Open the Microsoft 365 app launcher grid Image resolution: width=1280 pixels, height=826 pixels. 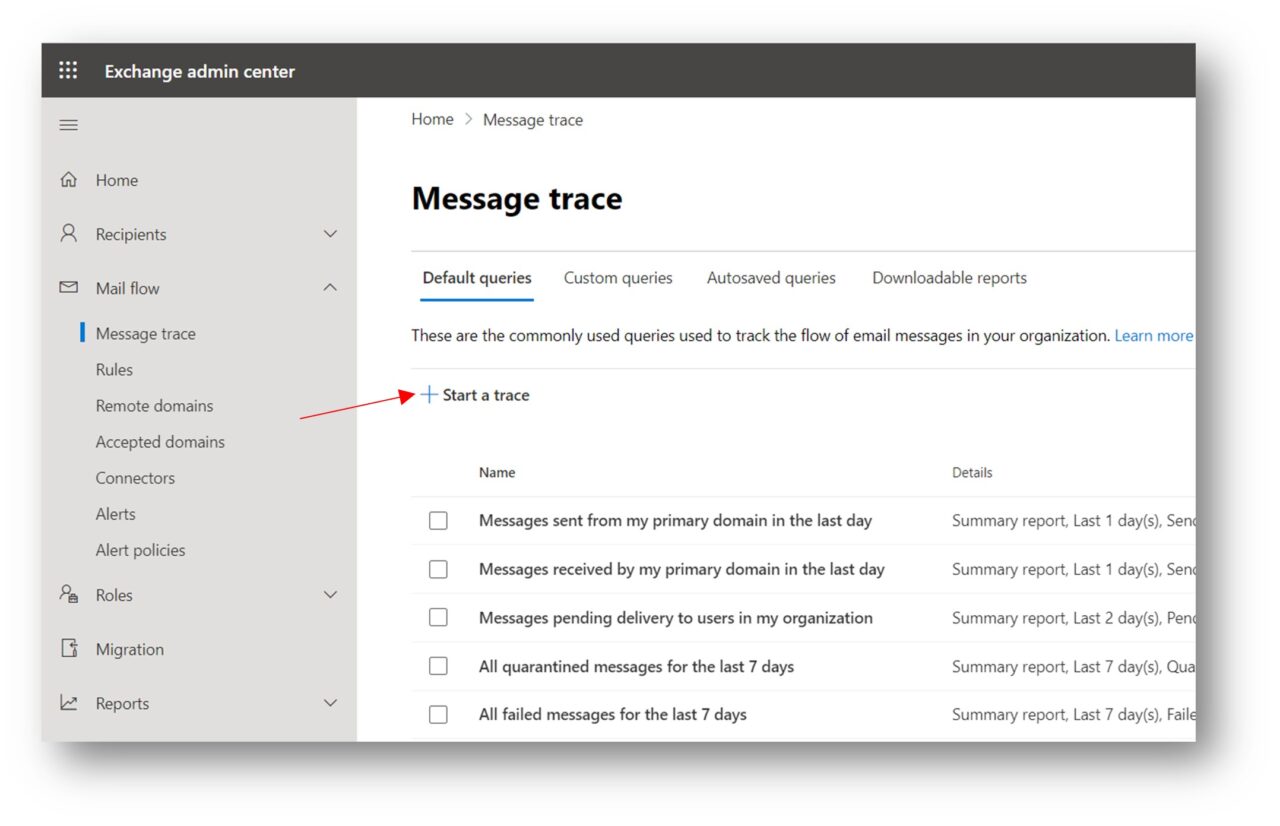68,70
